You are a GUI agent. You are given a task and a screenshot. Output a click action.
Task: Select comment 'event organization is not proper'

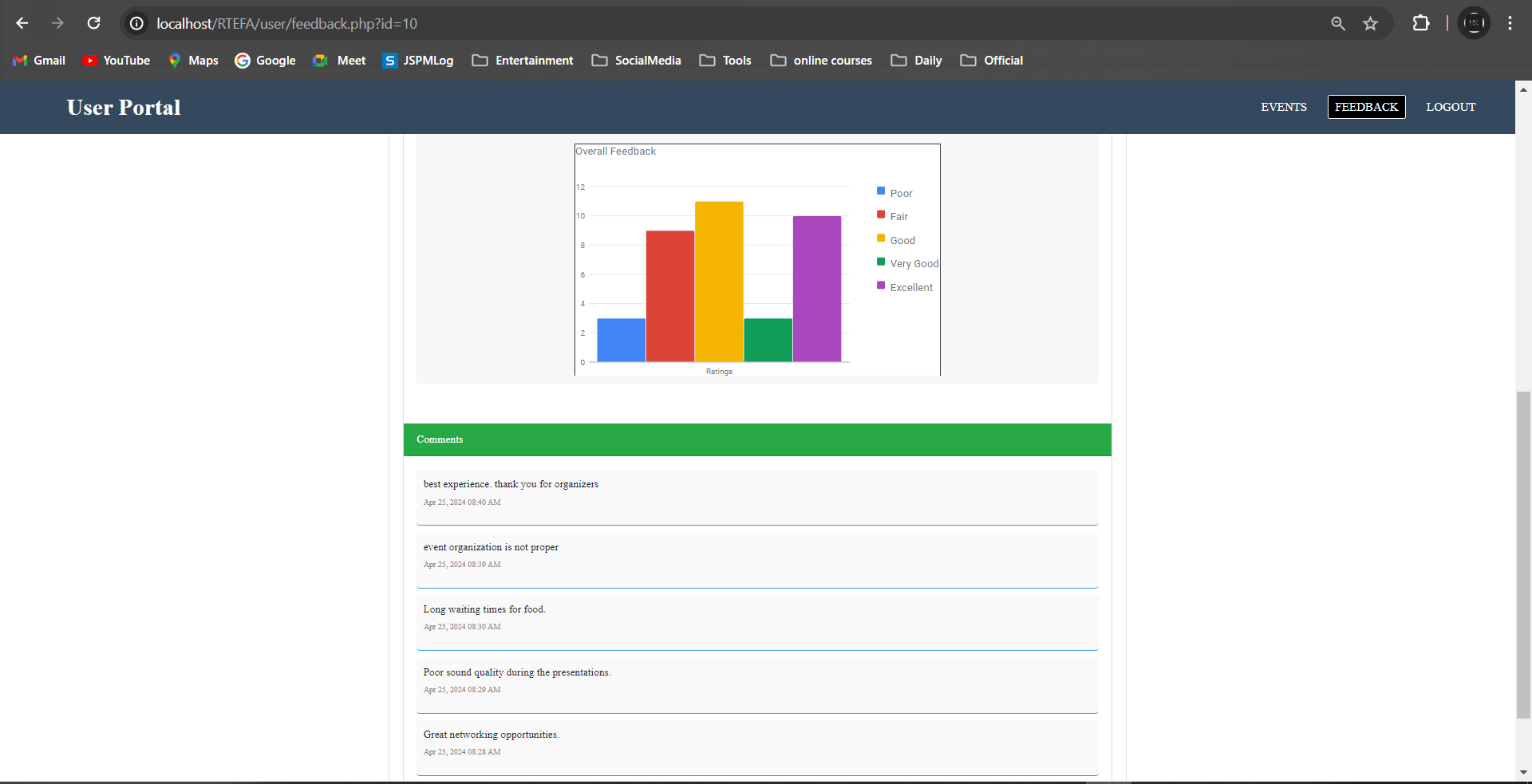pos(491,547)
